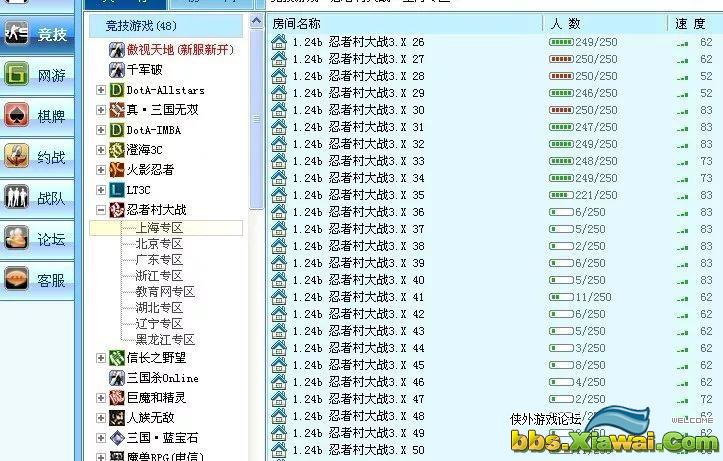The image size is (723, 461).
Task: Open 傲视天地 (新服新开) game entry
Action: (178, 49)
